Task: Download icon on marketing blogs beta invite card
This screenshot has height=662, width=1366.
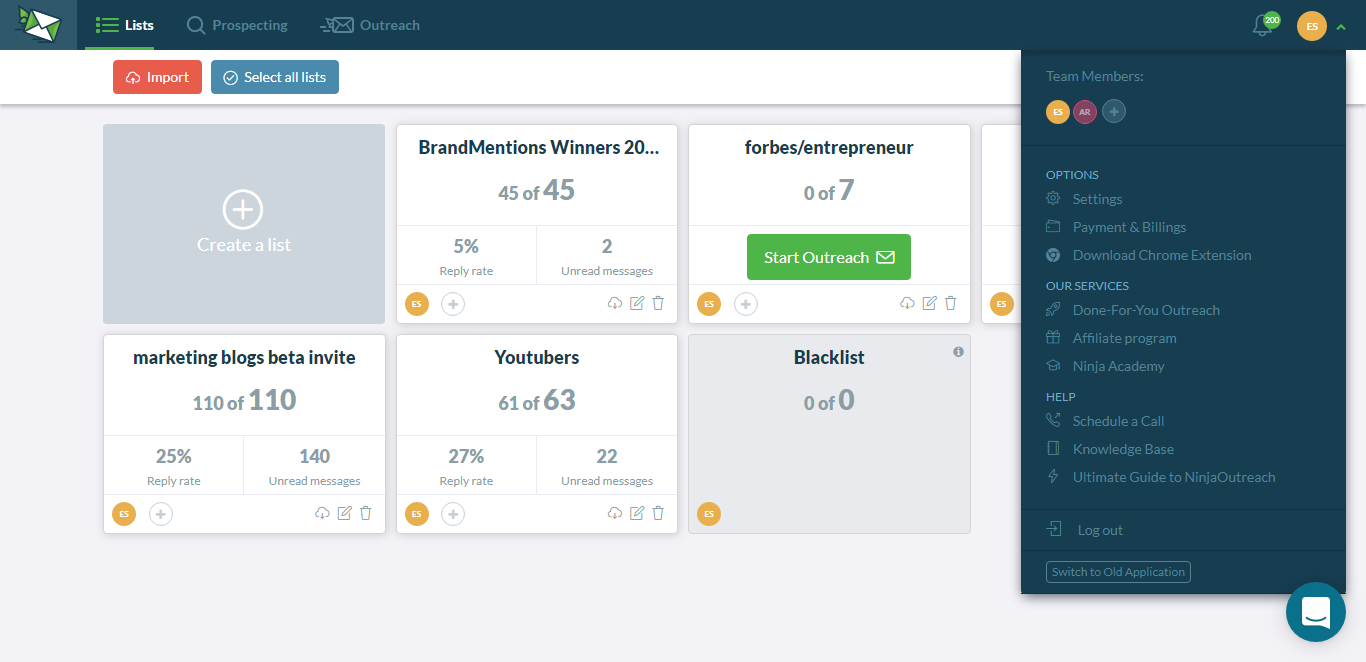Action: point(322,513)
